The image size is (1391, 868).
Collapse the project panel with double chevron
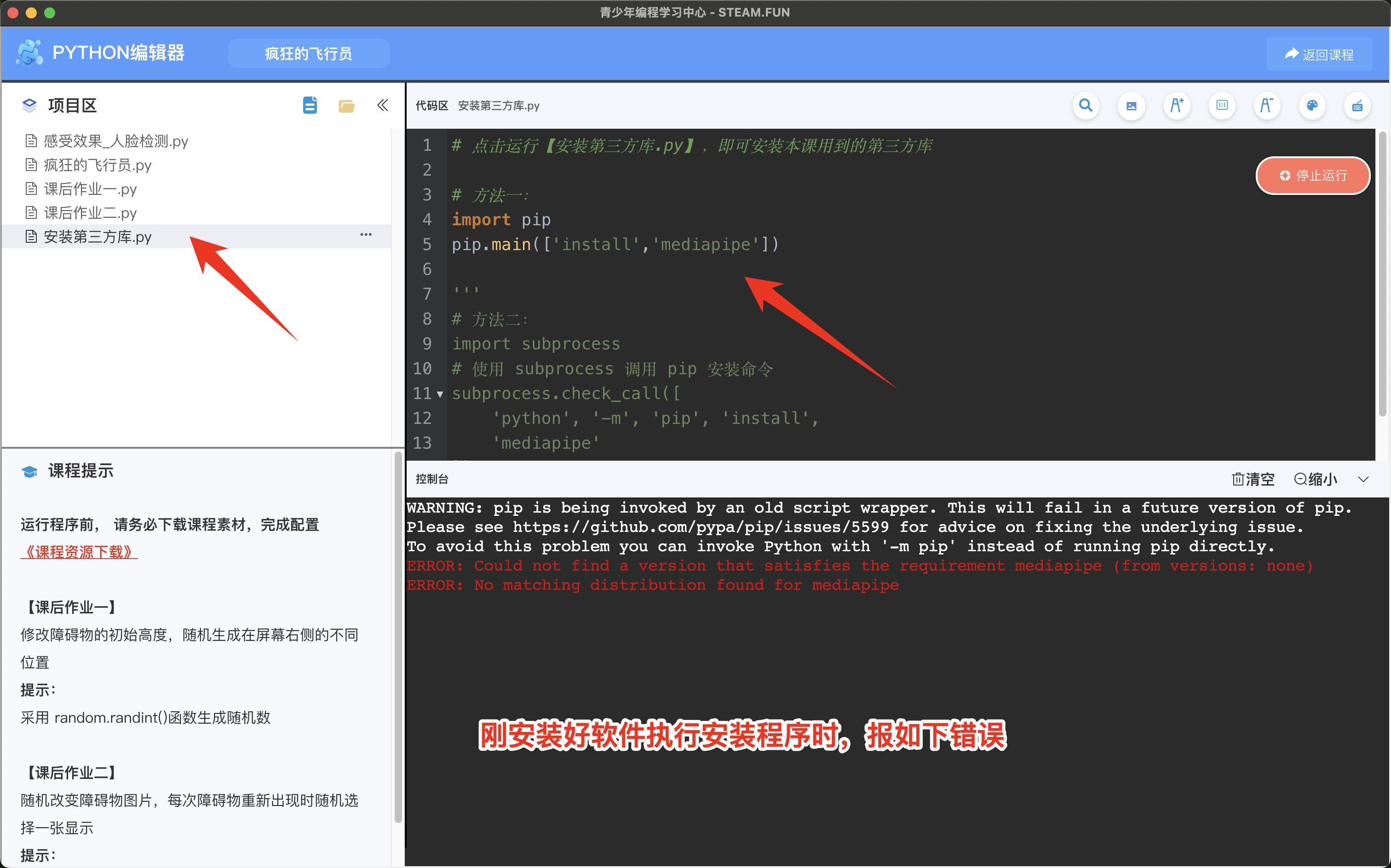point(383,105)
